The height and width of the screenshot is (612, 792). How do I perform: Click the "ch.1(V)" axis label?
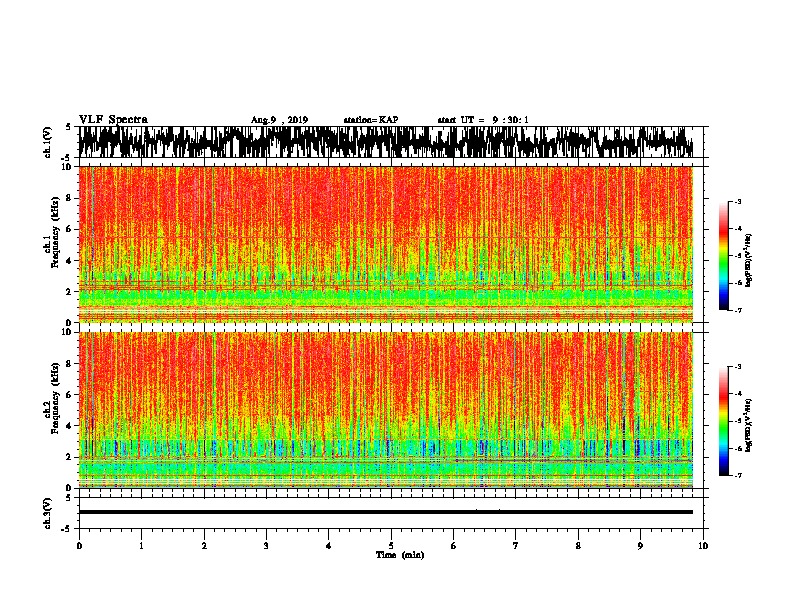pyautogui.click(x=47, y=142)
